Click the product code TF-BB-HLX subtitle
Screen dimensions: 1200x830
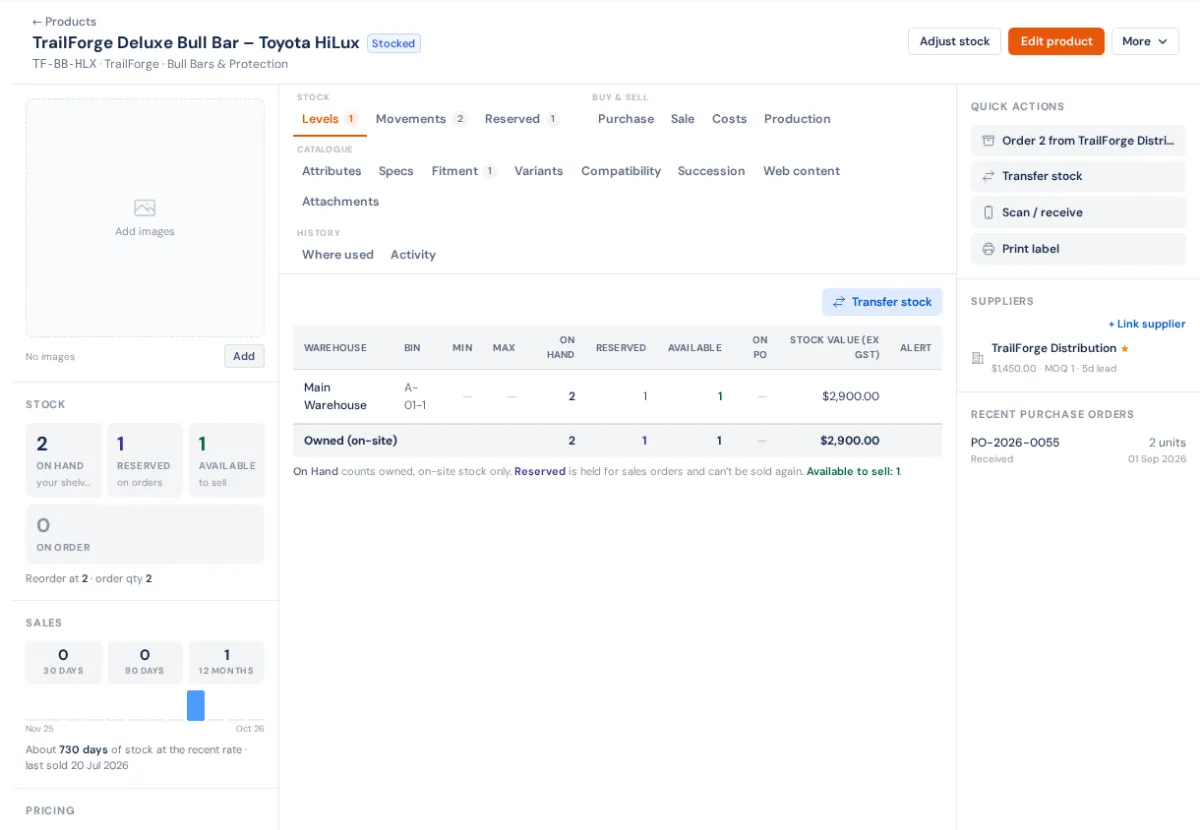(x=65, y=64)
